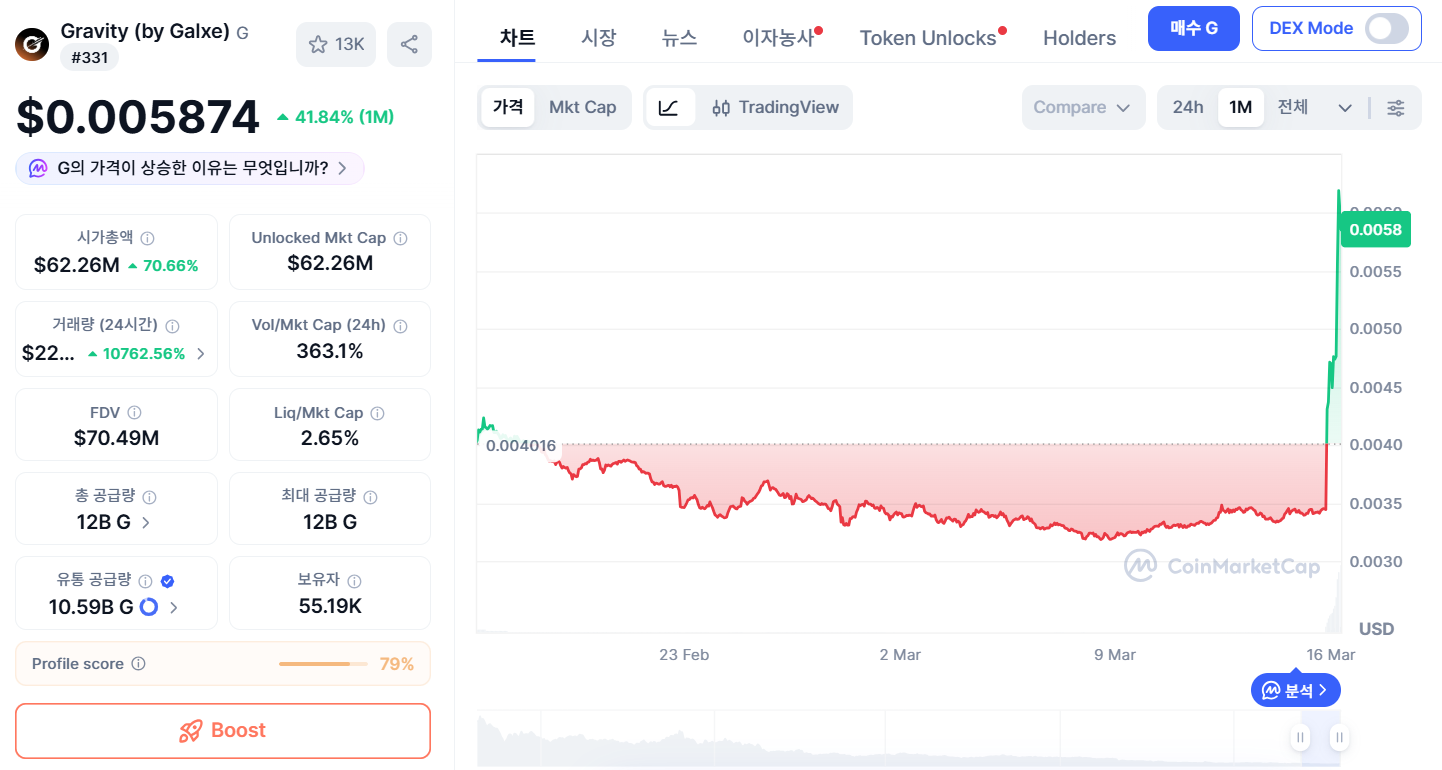Open the 분석 analysis button
The width and height of the screenshot is (1442, 770).
[x=1296, y=690]
